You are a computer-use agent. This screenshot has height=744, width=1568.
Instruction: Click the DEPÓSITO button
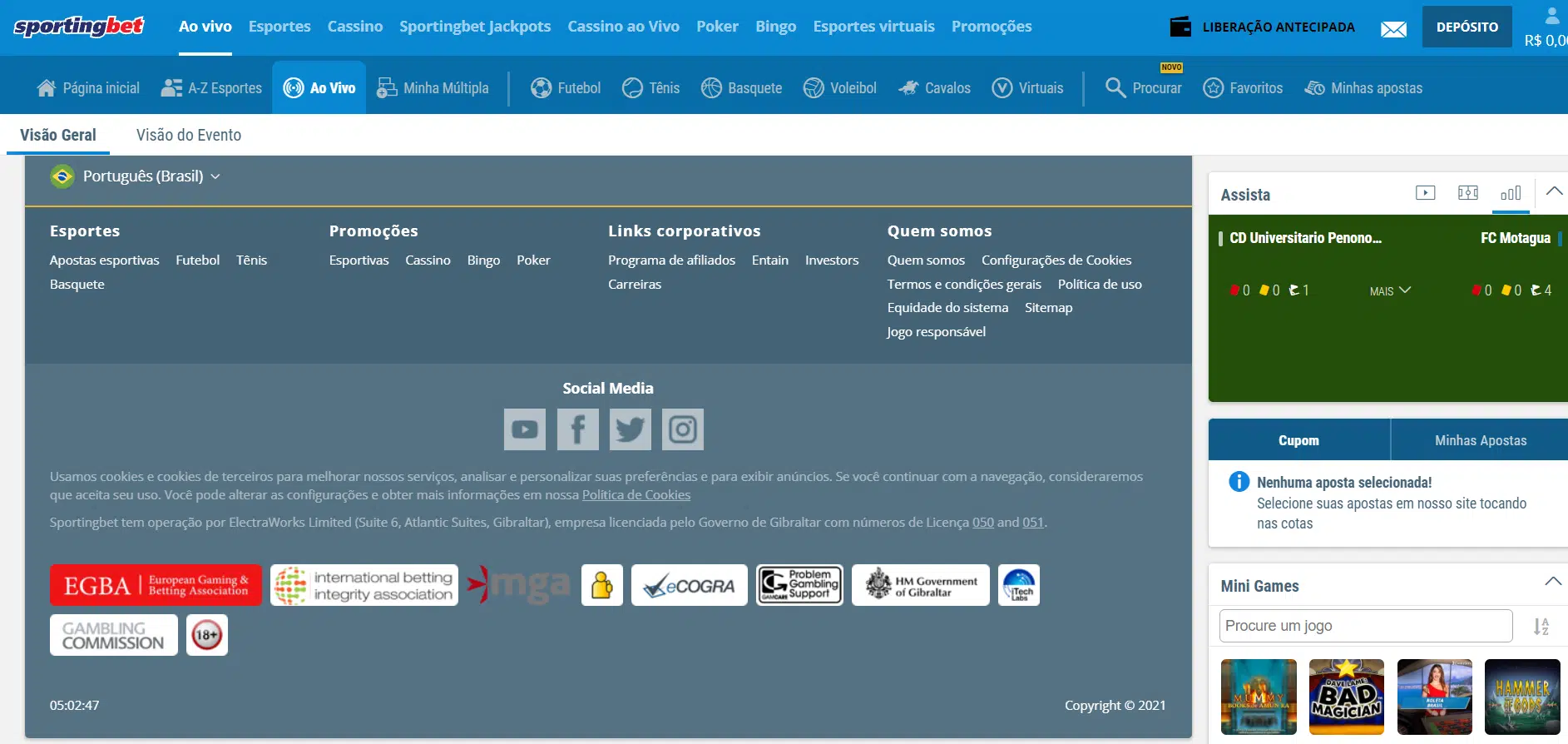(x=1467, y=27)
